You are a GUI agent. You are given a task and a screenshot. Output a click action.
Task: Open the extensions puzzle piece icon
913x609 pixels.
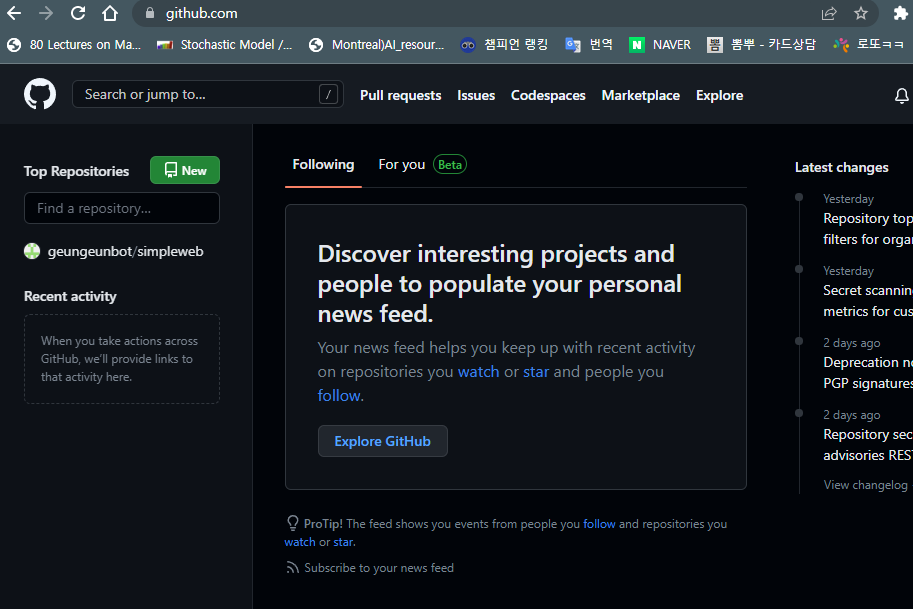900,13
